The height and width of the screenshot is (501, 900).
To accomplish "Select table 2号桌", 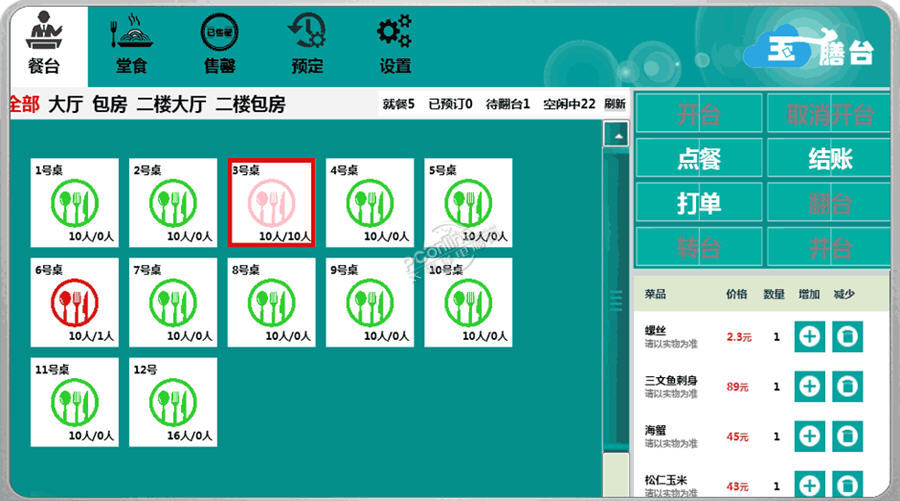I will pyautogui.click(x=173, y=203).
